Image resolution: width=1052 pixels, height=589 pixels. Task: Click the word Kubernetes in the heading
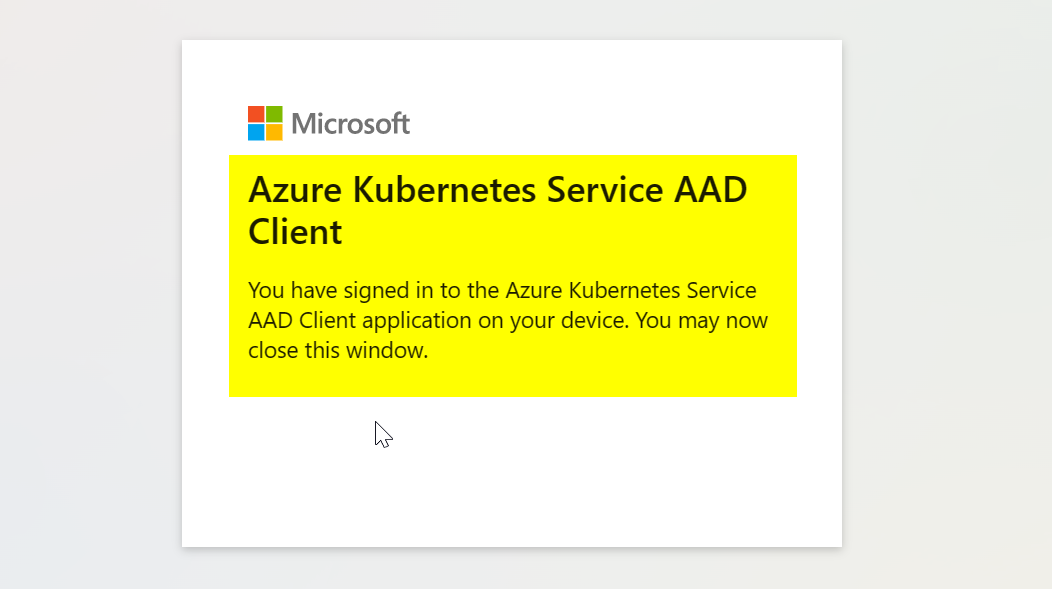[444, 190]
